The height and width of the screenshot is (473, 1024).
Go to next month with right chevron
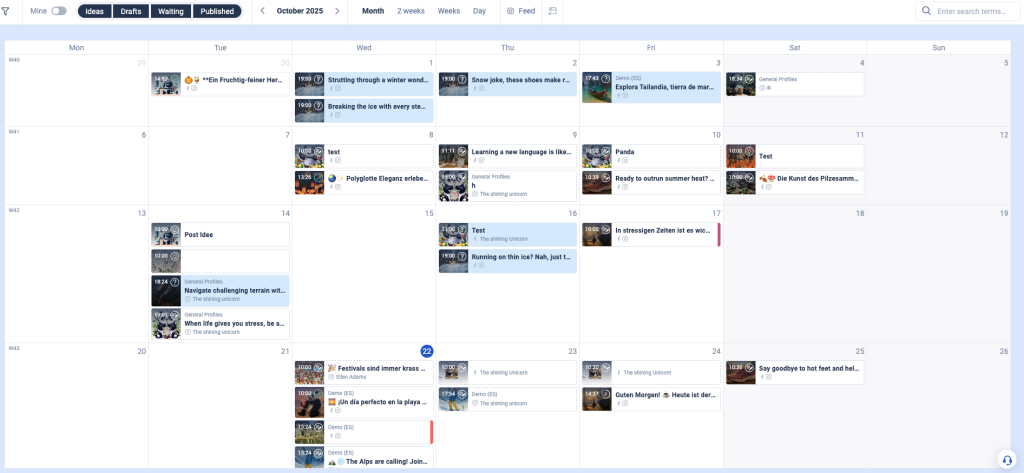pos(337,11)
